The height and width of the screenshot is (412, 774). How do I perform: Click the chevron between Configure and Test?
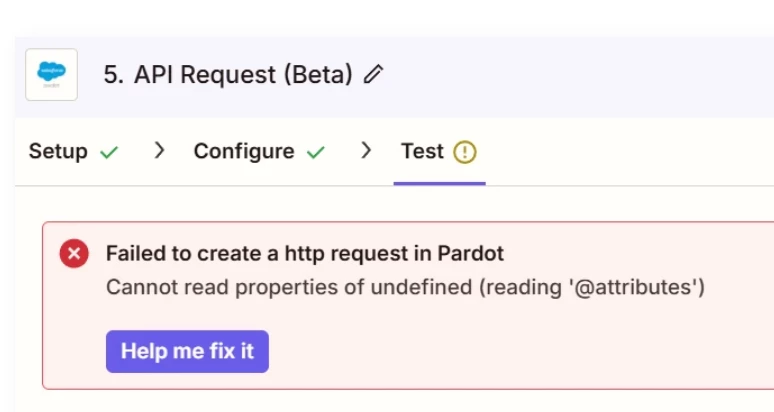[366, 151]
